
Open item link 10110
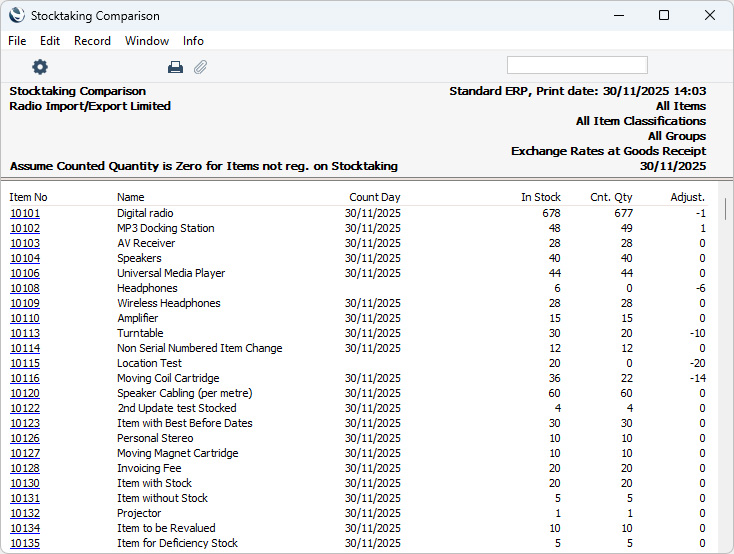click(x=25, y=318)
